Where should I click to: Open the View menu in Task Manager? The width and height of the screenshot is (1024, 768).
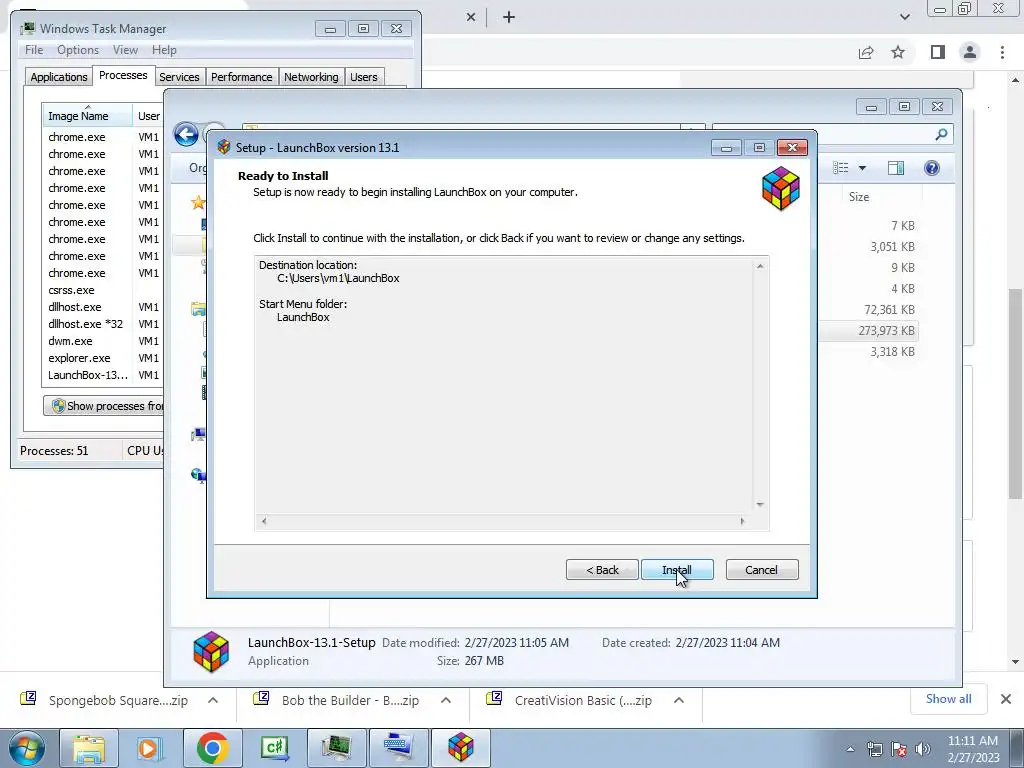(125, 50)
